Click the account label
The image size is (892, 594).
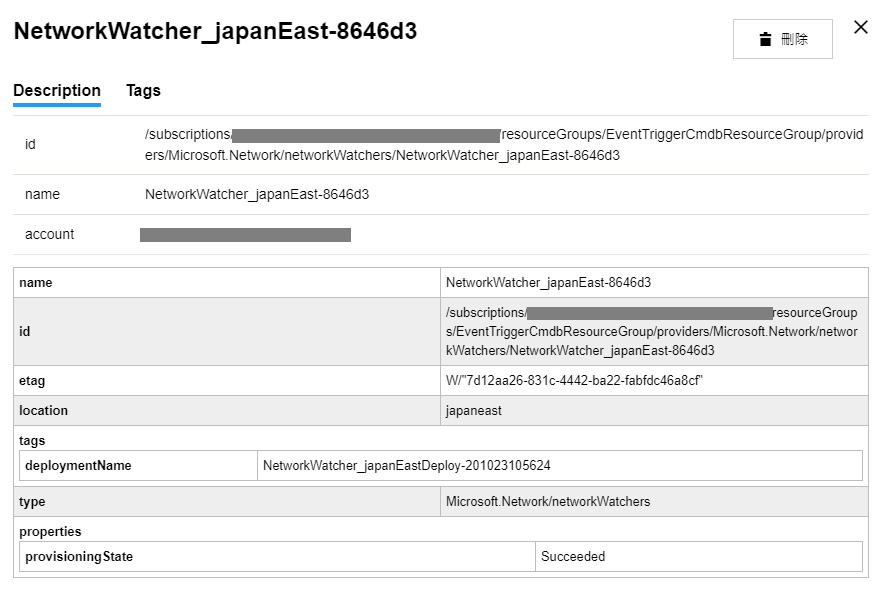(49, 234)
